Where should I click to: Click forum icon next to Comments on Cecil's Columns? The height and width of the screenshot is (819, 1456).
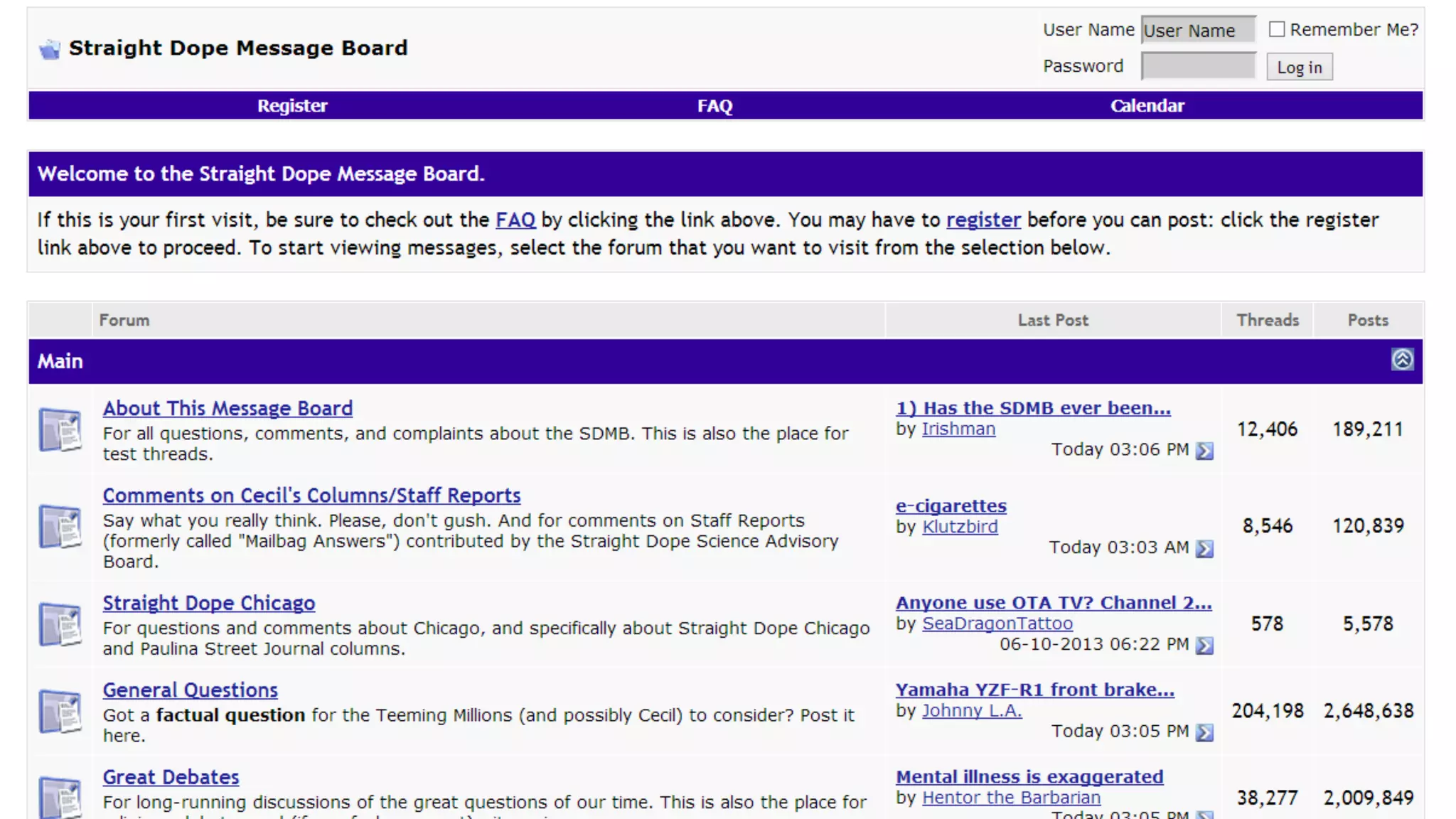(60, 527)
